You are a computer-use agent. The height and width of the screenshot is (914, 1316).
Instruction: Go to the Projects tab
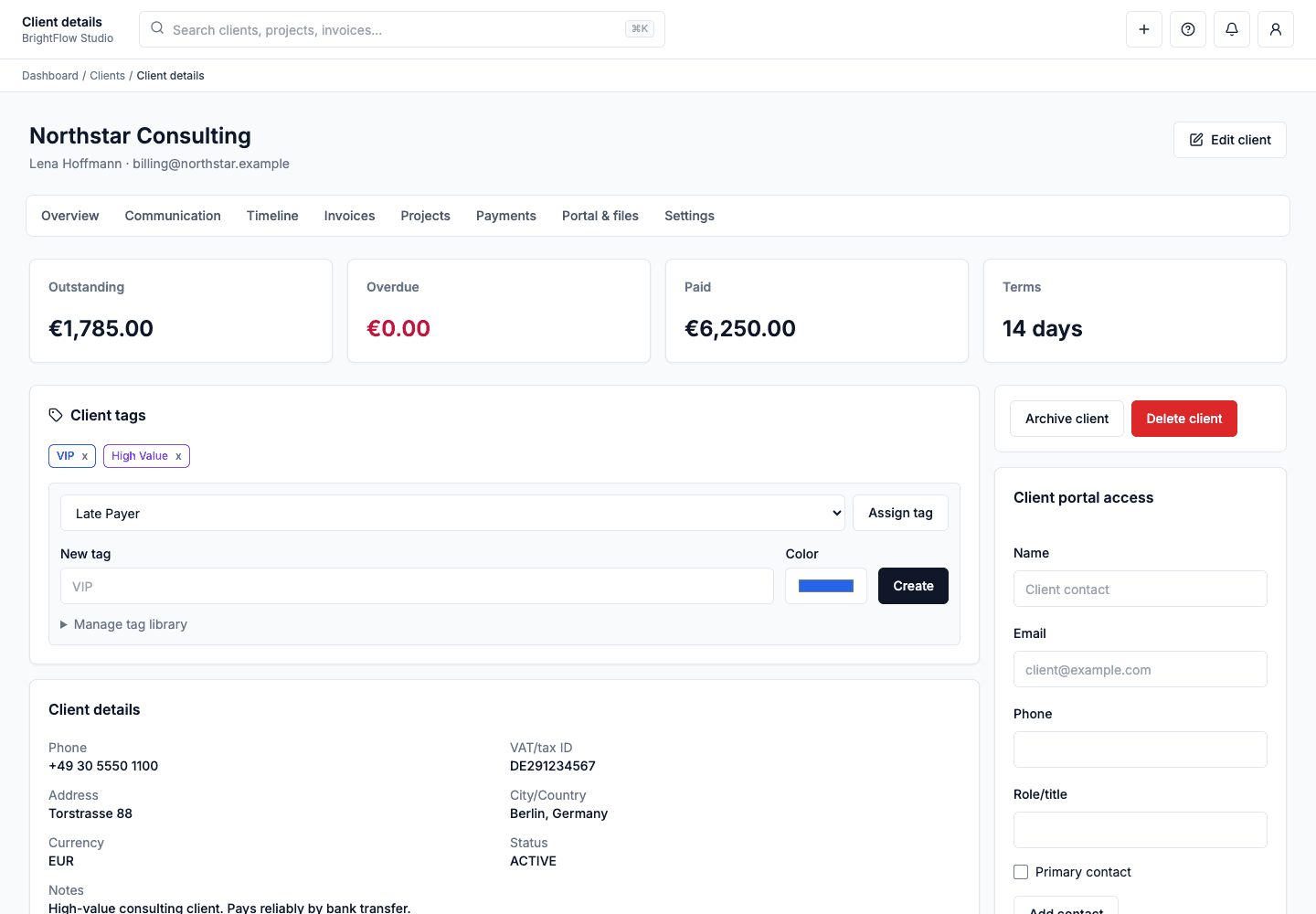coord(425,216)
